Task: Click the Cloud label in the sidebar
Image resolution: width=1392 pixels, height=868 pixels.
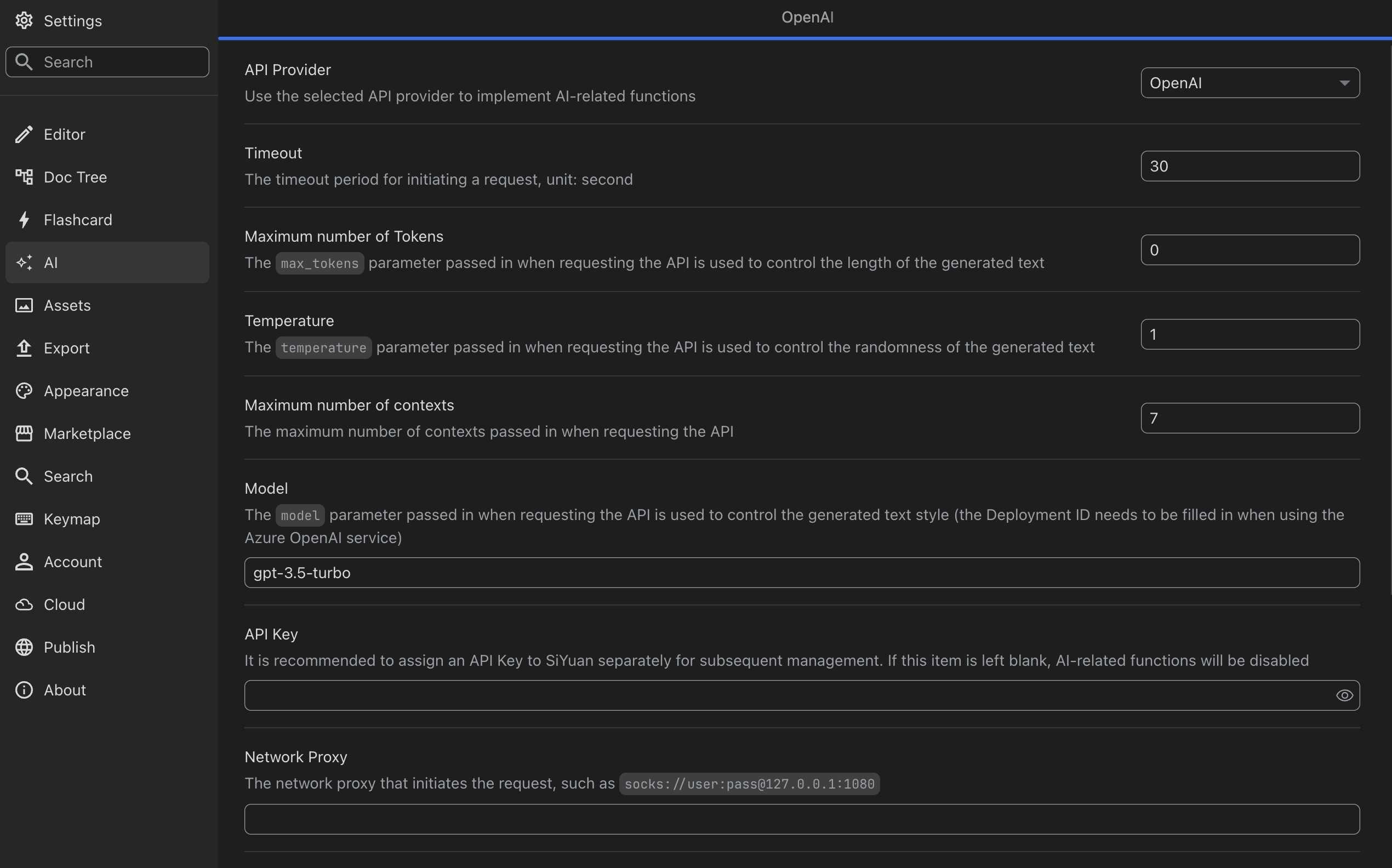Action: (x=64, y=604)
